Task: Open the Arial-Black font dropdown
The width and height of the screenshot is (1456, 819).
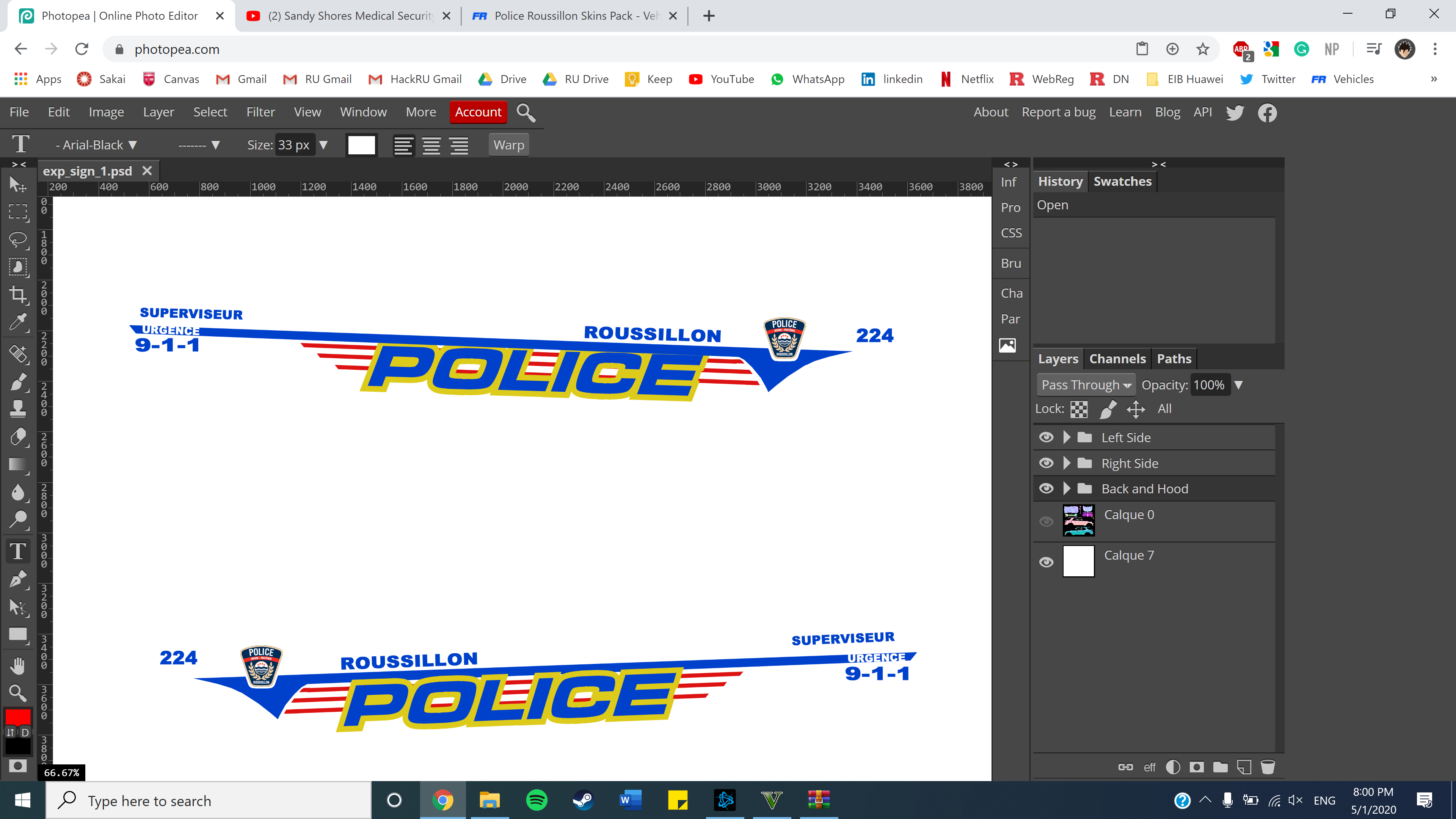Action: pyautogui.click(x=96, y=145)
